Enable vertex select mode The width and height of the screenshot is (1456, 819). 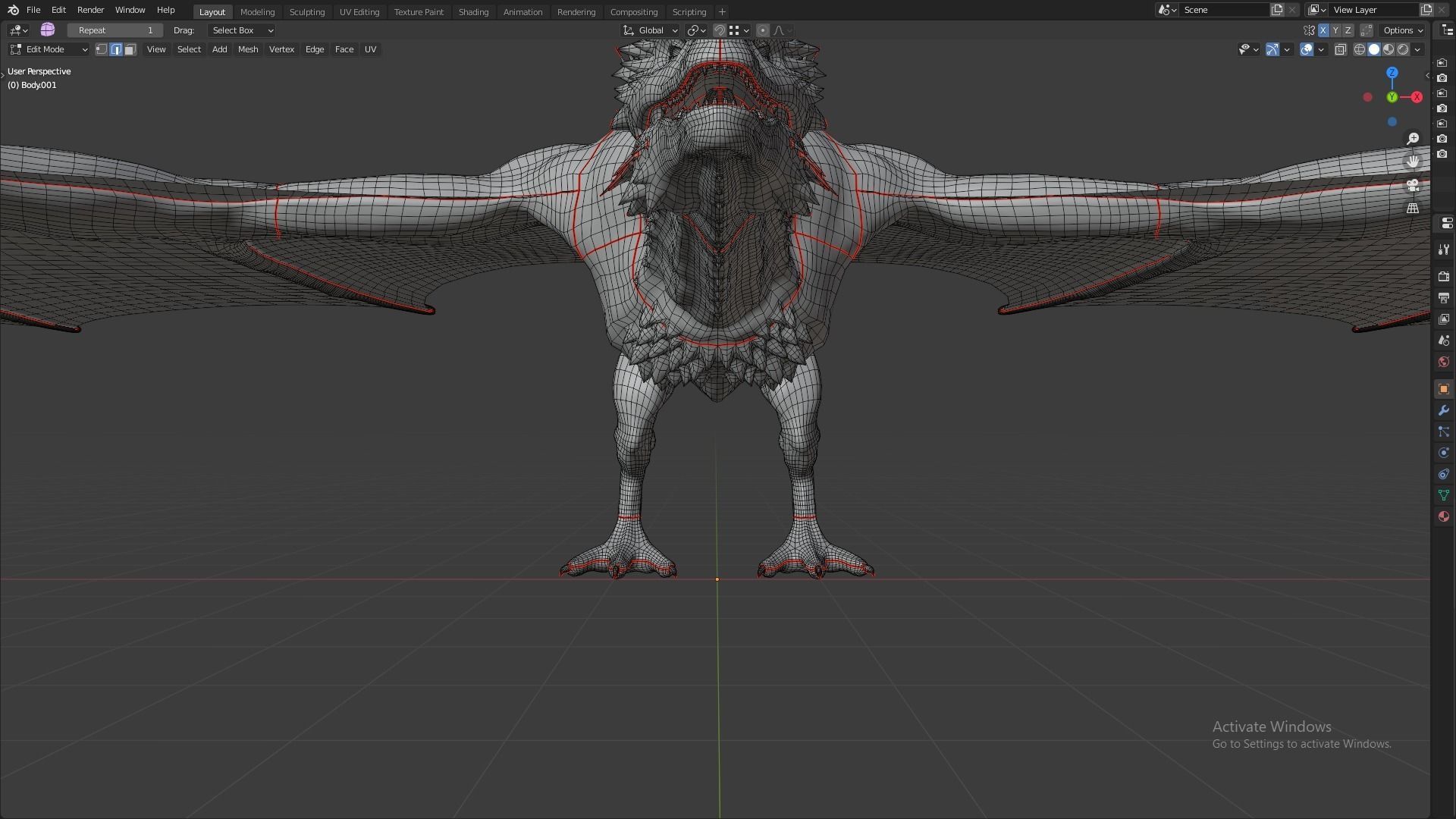(102, 49)
